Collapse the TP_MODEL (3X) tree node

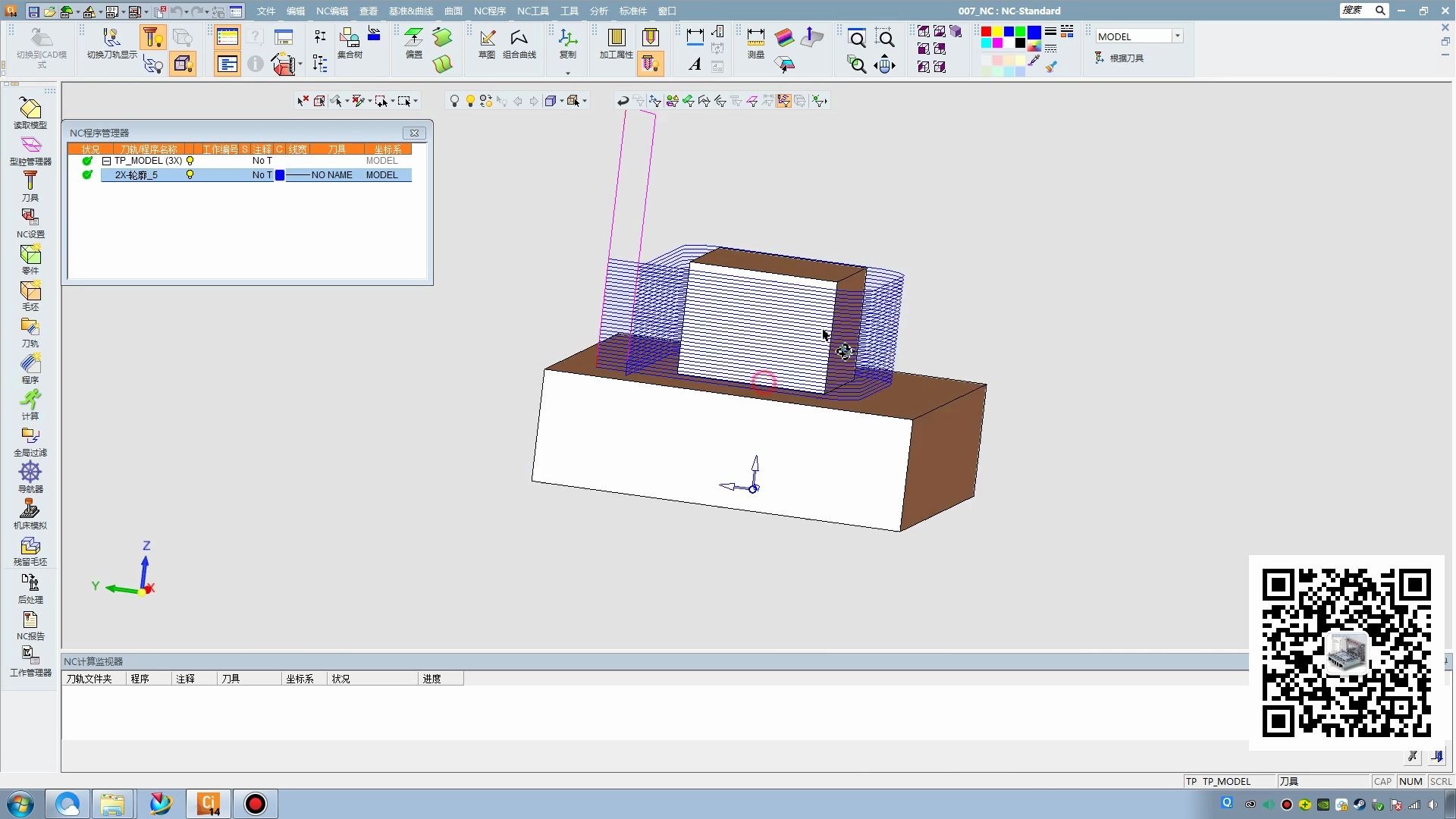click(107, 161)
